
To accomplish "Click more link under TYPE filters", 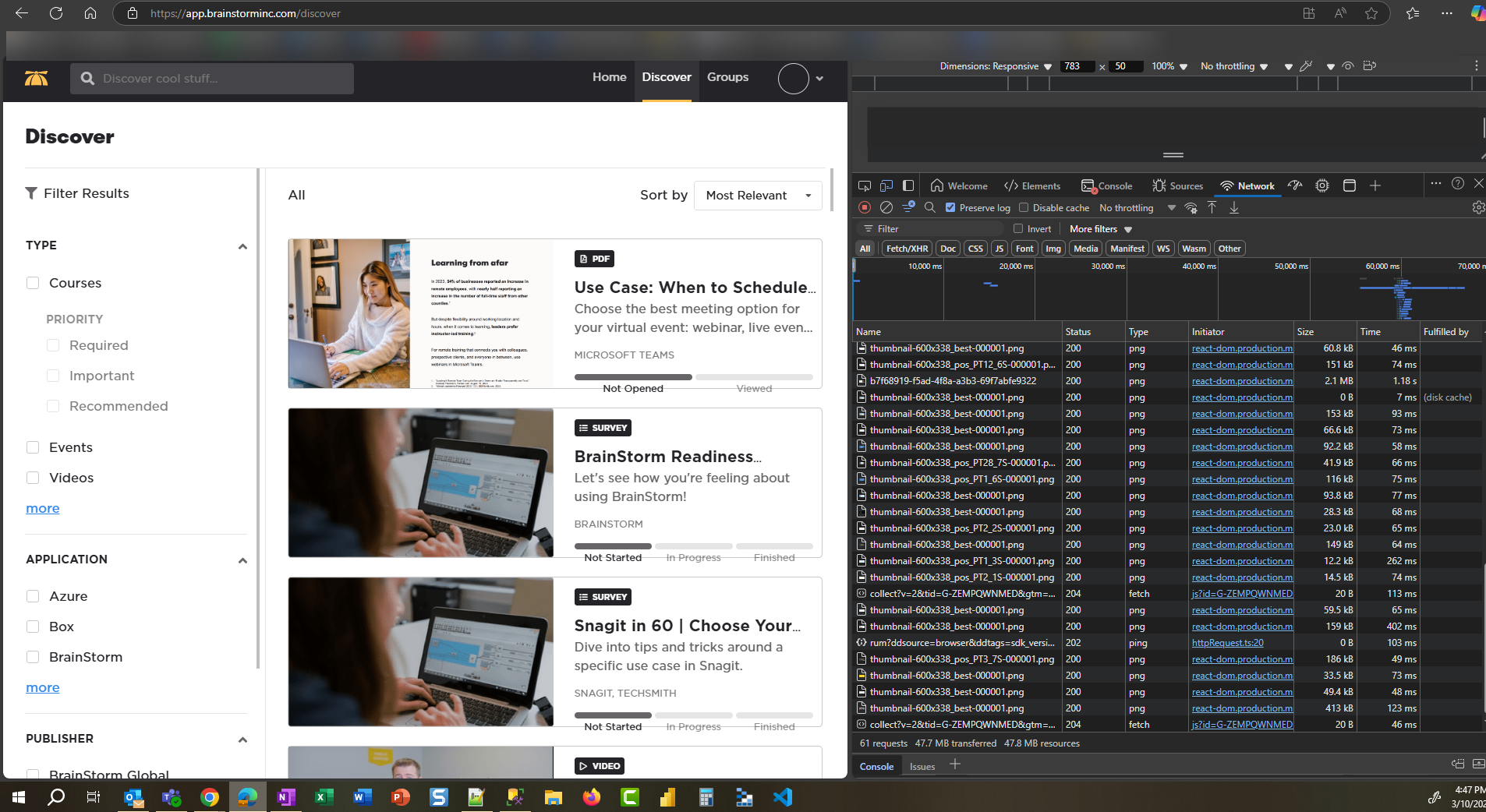I will 43,508.
